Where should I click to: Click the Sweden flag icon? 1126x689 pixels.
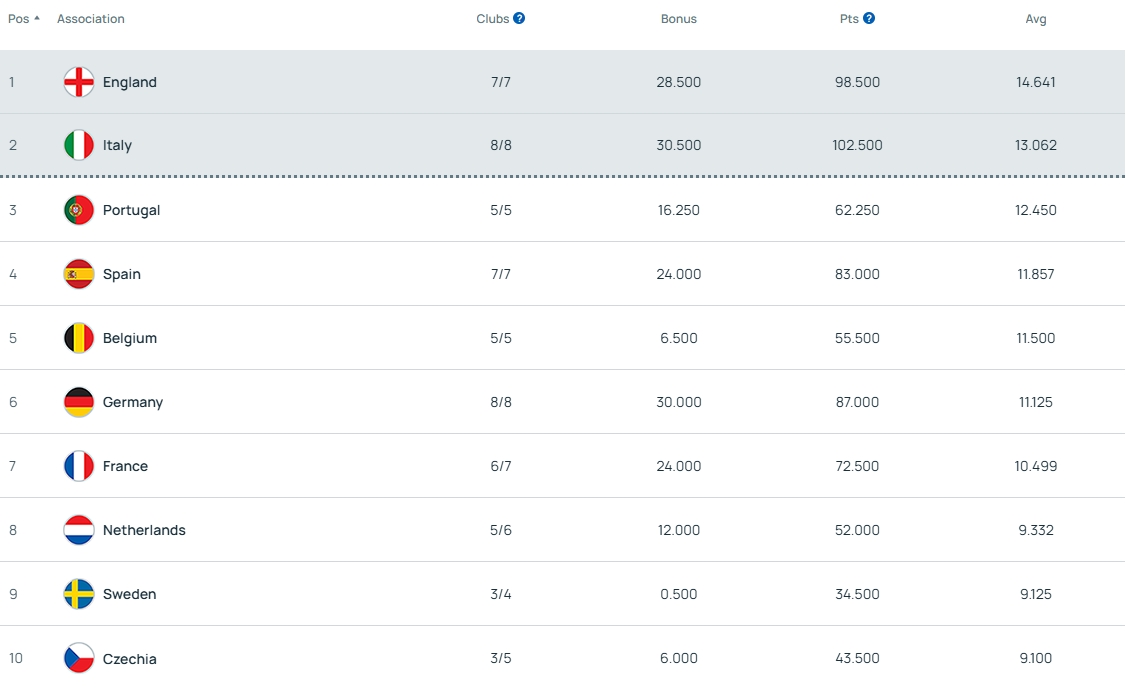coord(79,594)
